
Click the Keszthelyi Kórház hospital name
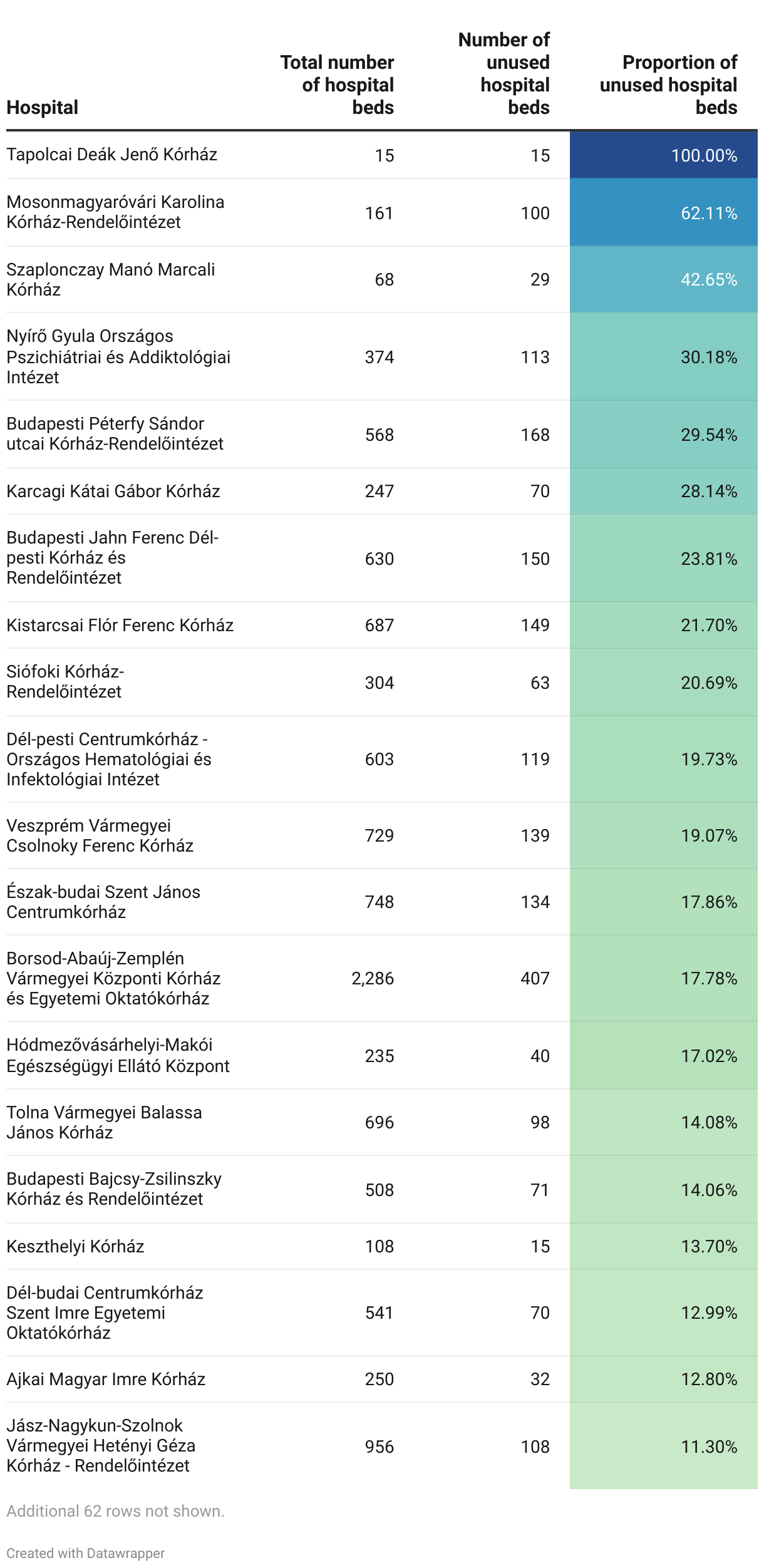(x=76, y=1247)
